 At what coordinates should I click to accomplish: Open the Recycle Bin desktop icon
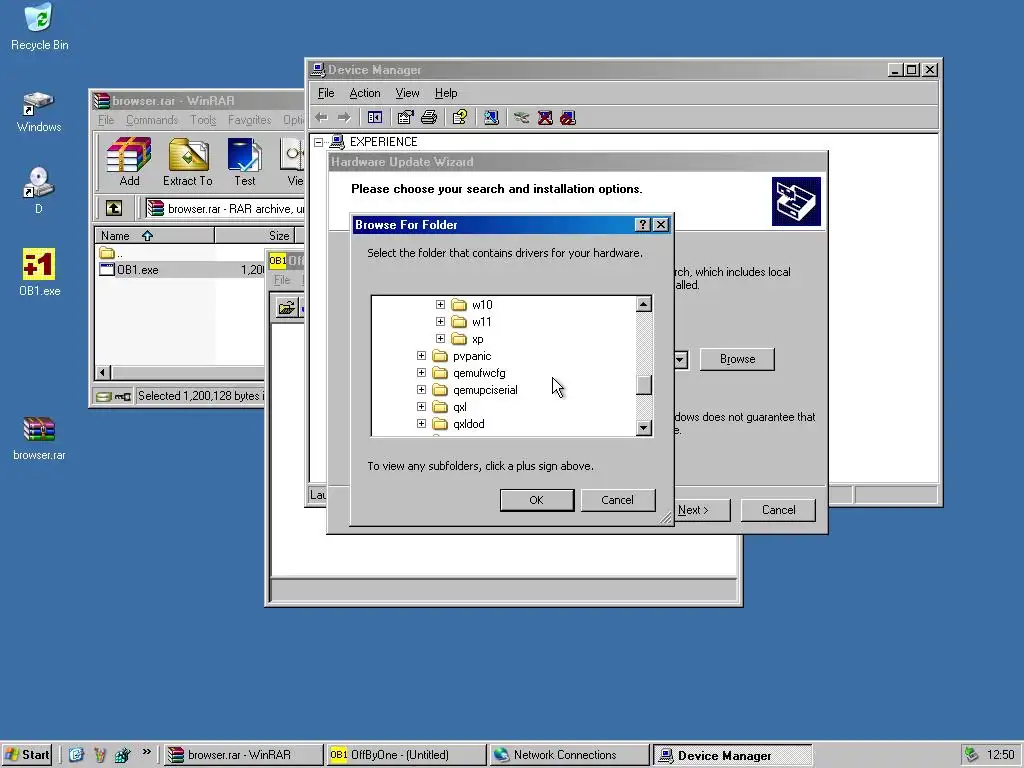click(39, 26)
